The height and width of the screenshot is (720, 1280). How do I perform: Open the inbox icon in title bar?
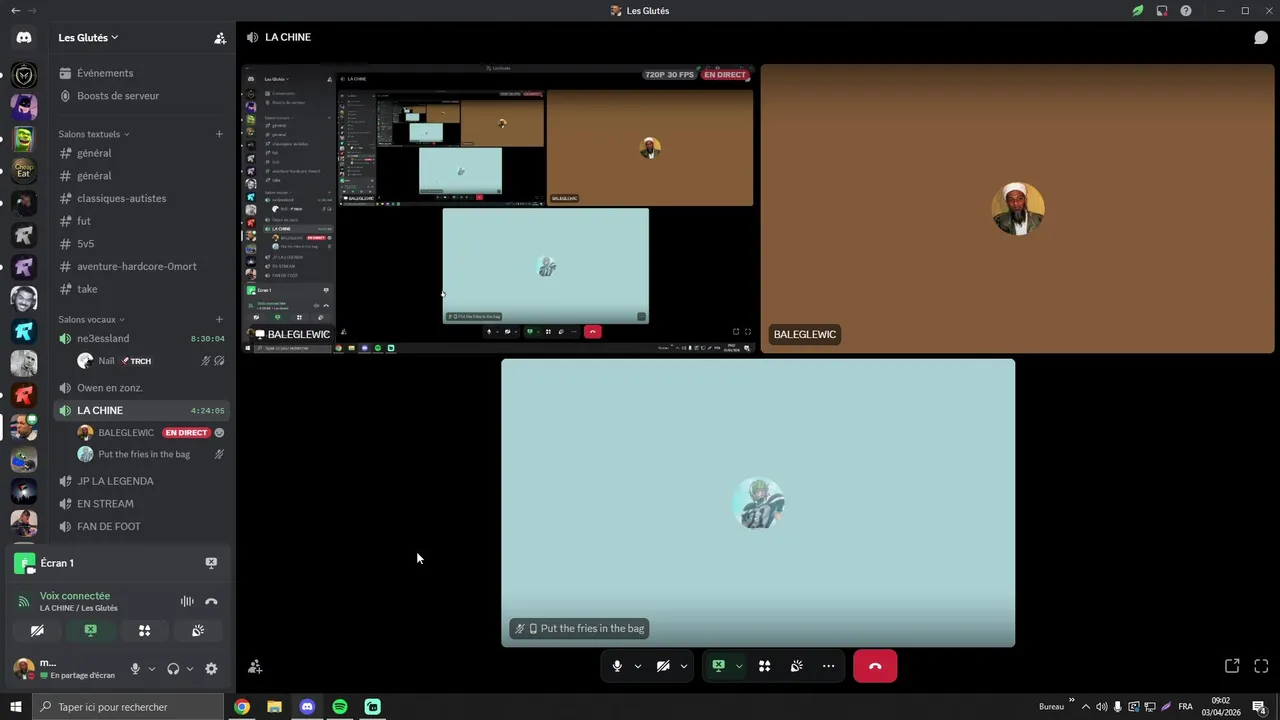point(1162,11)
